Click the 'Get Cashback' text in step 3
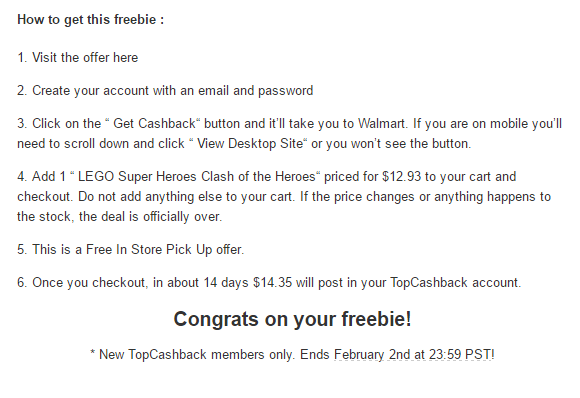Viewport: 580px width, 398px height. pos(154,124)
